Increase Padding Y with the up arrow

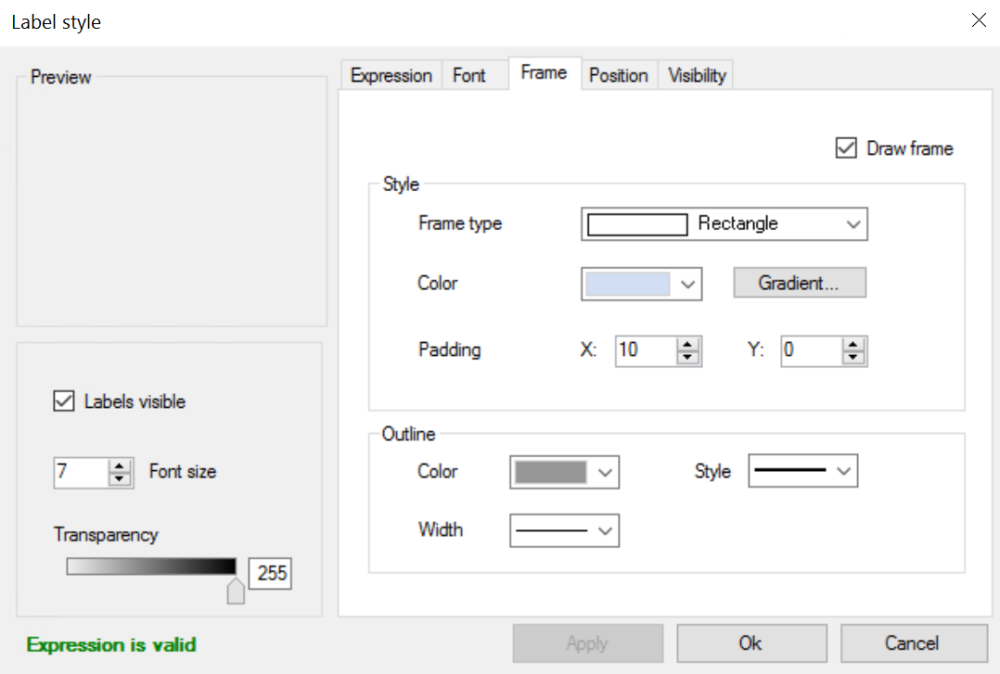click(x=852, y=344)
